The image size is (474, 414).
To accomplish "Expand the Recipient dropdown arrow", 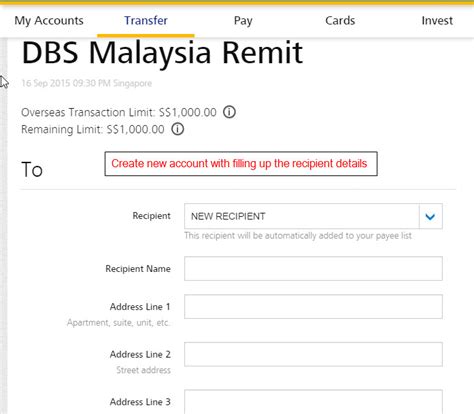I will 430,217.
